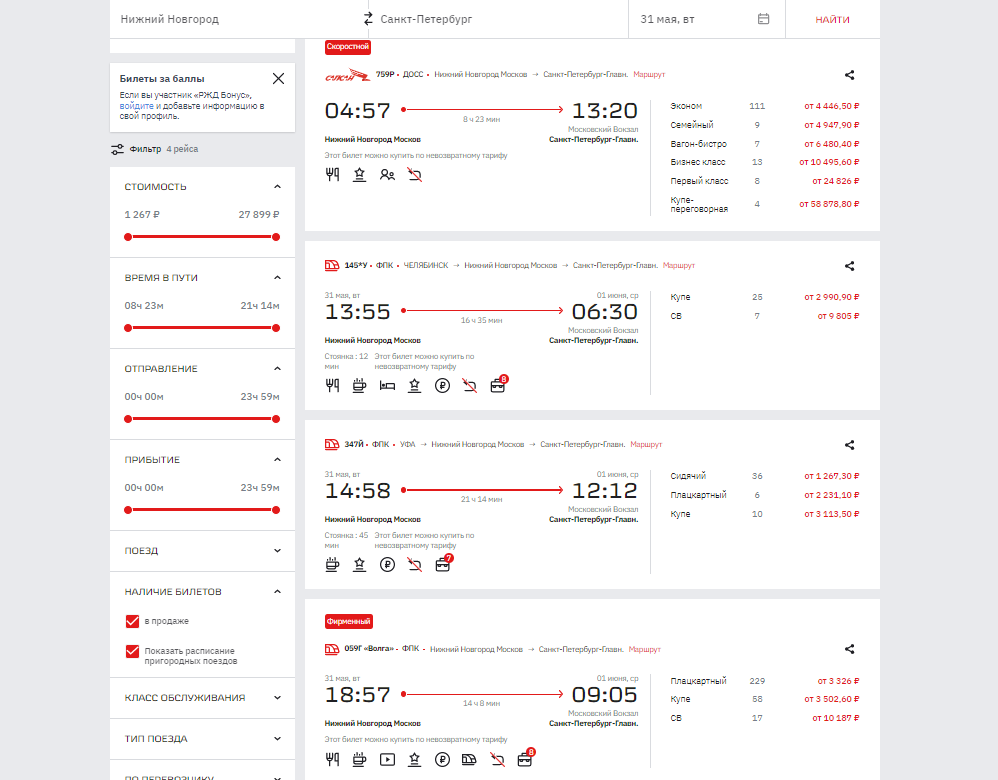This screenshot has width=998, height=780.
Task: Click the loyalty points icon on 759Р
Action: pyautogui.click(x=360, y=174)
